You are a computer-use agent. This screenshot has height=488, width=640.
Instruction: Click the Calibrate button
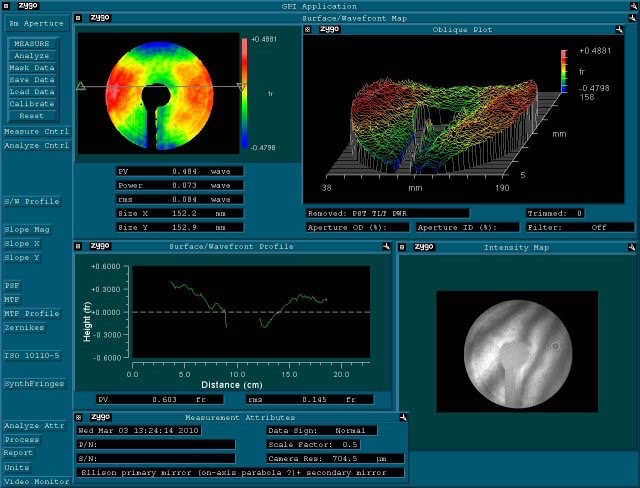[x=32, y=104]
